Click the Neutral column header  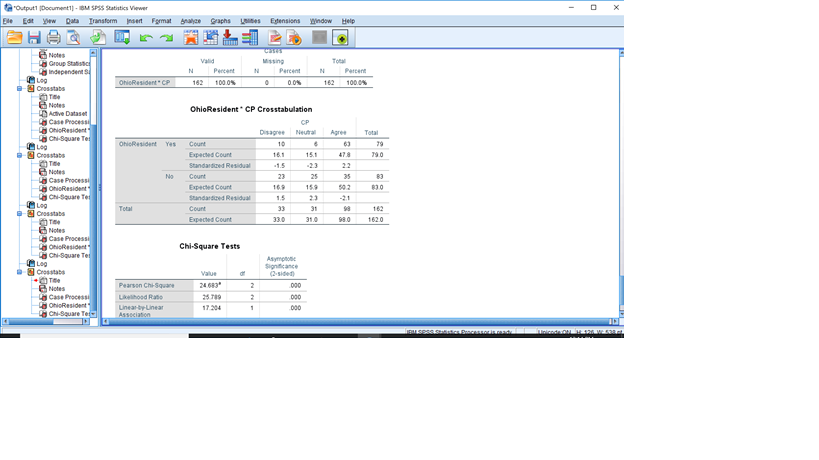tap(306, 133)
